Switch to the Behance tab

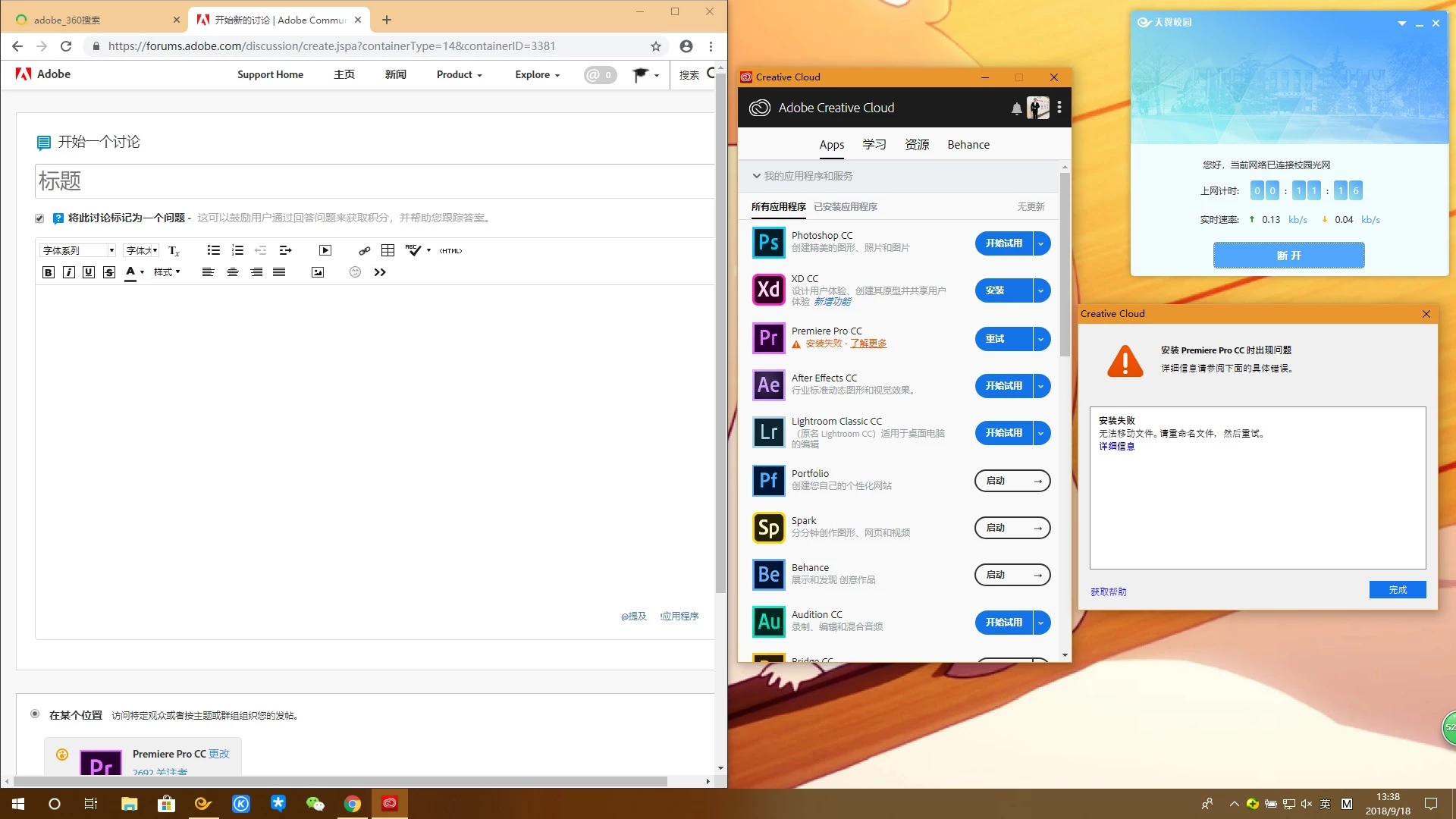click(x=968, y=145)
